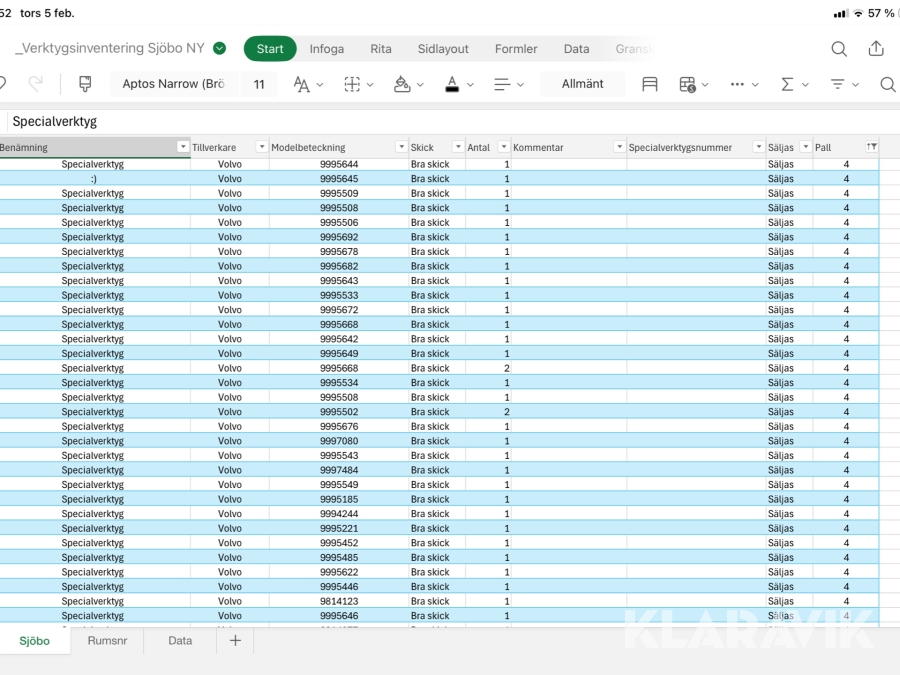Add a new sheet with plus button
Screen dimensions: 900x675
pos(235,640)
